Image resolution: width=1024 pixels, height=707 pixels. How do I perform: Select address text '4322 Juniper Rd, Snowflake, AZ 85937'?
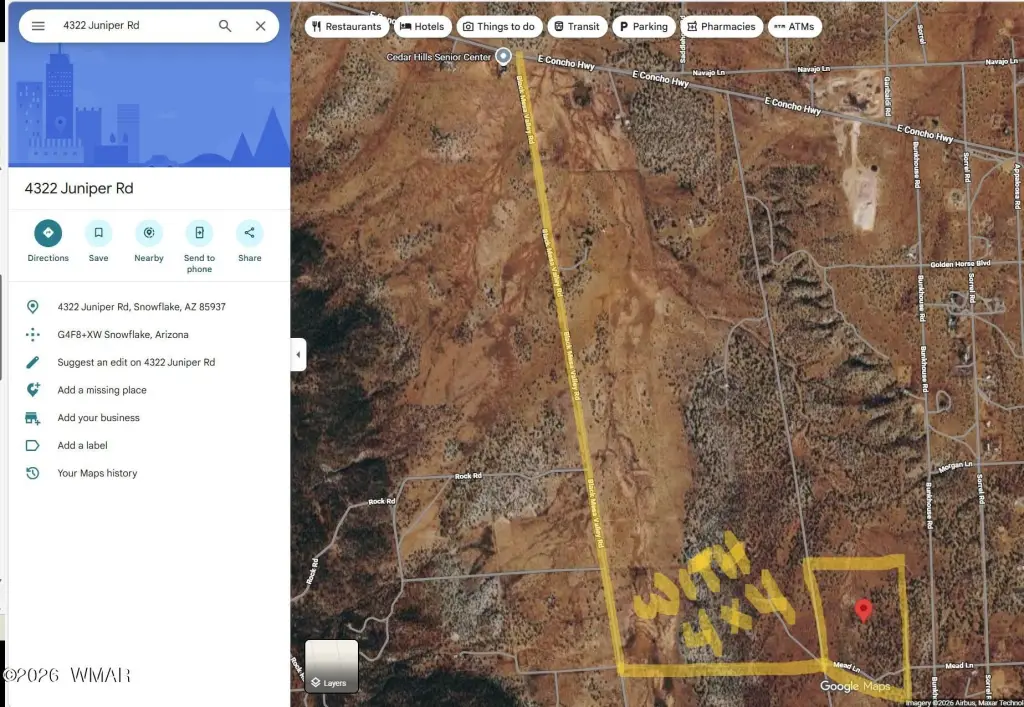point(142,307)
